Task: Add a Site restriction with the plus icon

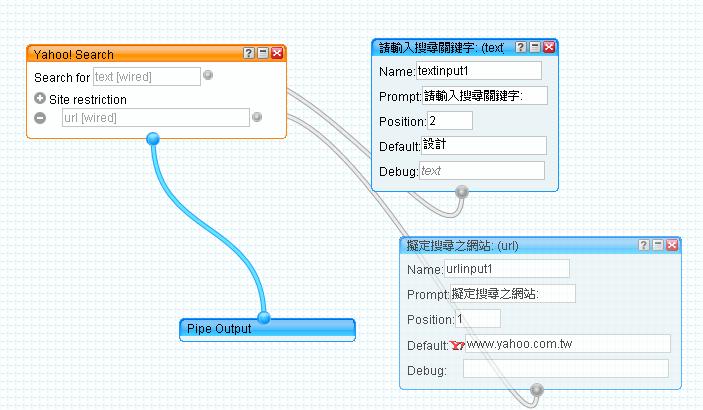Action: click(x=40, y=99)
